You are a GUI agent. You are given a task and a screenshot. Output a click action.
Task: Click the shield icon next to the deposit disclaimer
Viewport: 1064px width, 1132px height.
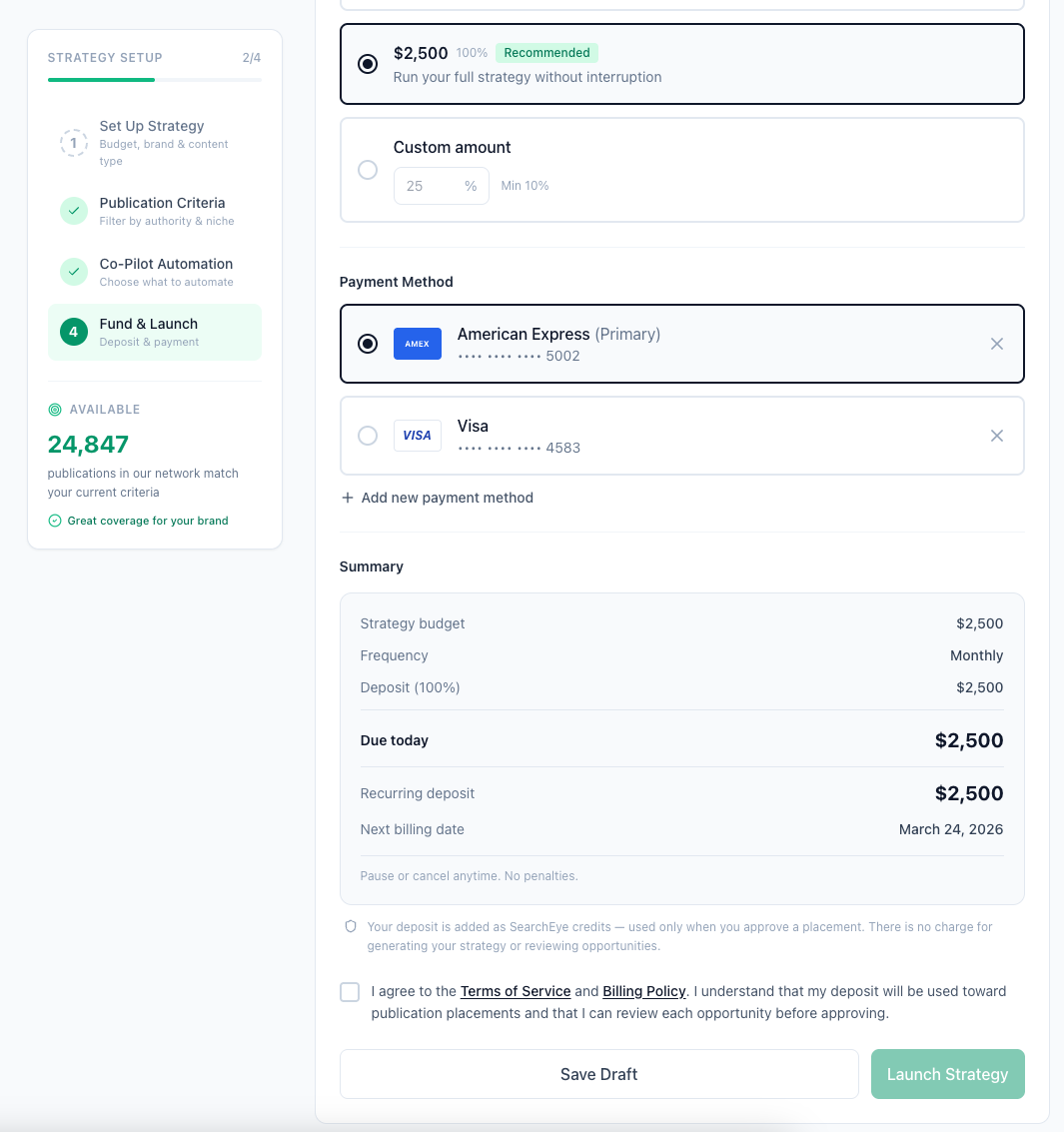click(x=351, y=926)
